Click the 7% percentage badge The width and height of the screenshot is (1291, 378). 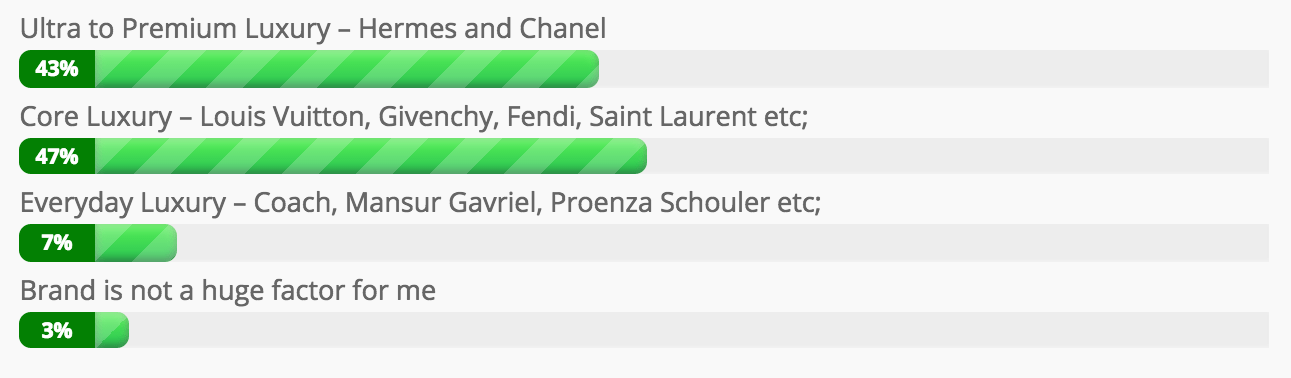click(x=57, y=243)
